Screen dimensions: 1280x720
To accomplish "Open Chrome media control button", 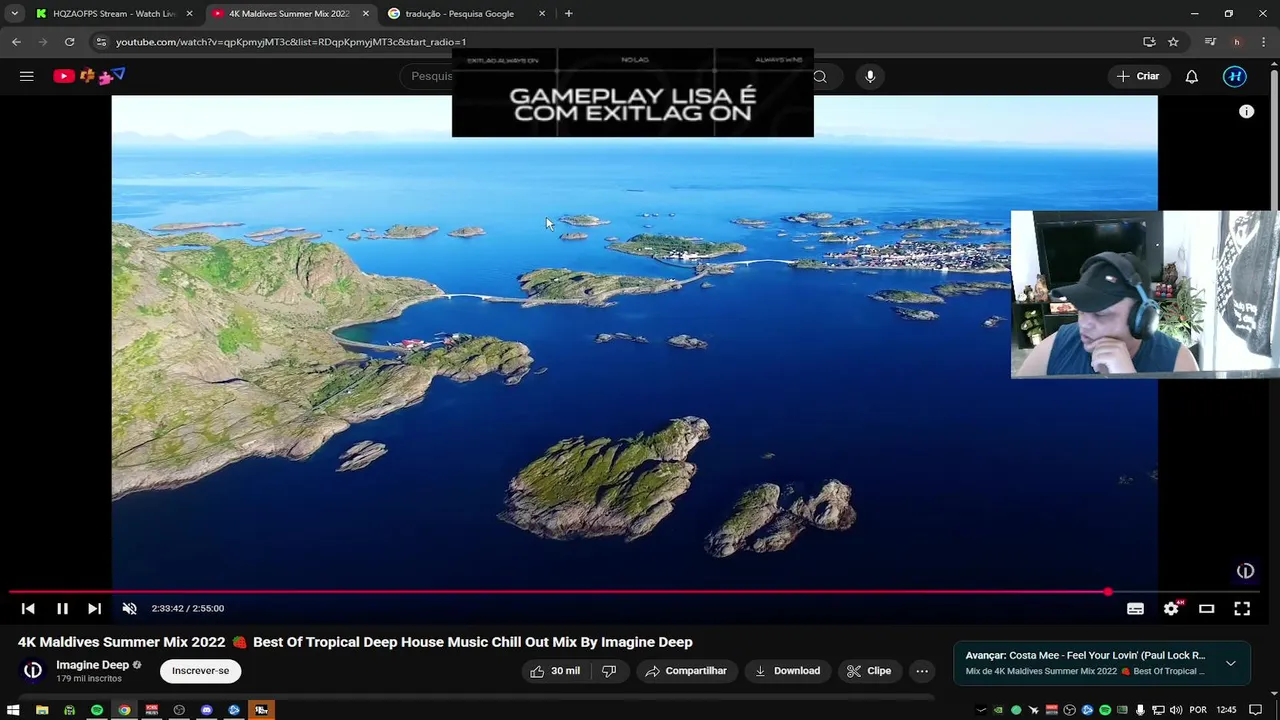I will tap(1210, 42).
